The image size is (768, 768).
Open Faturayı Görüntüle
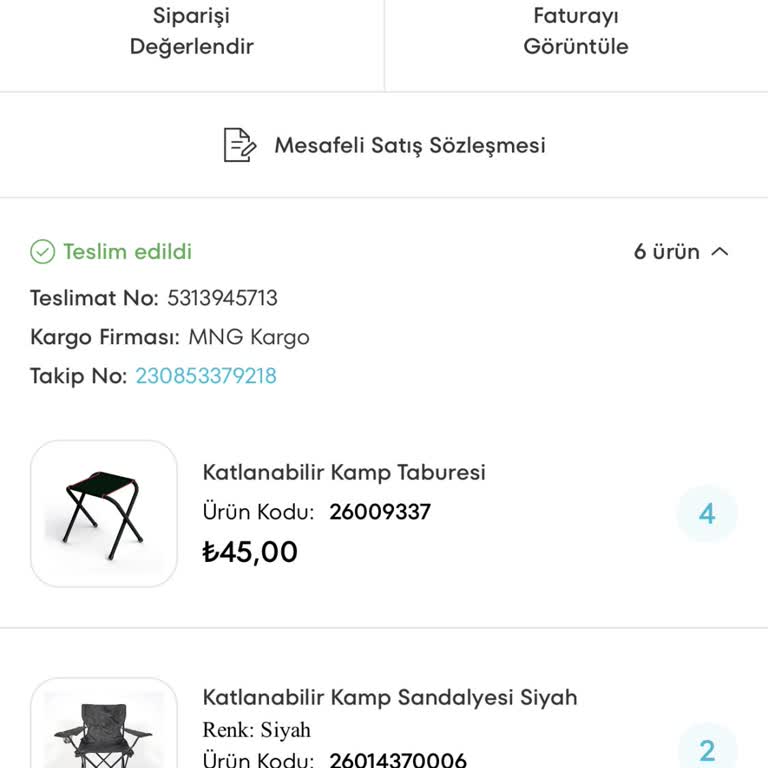576,31
